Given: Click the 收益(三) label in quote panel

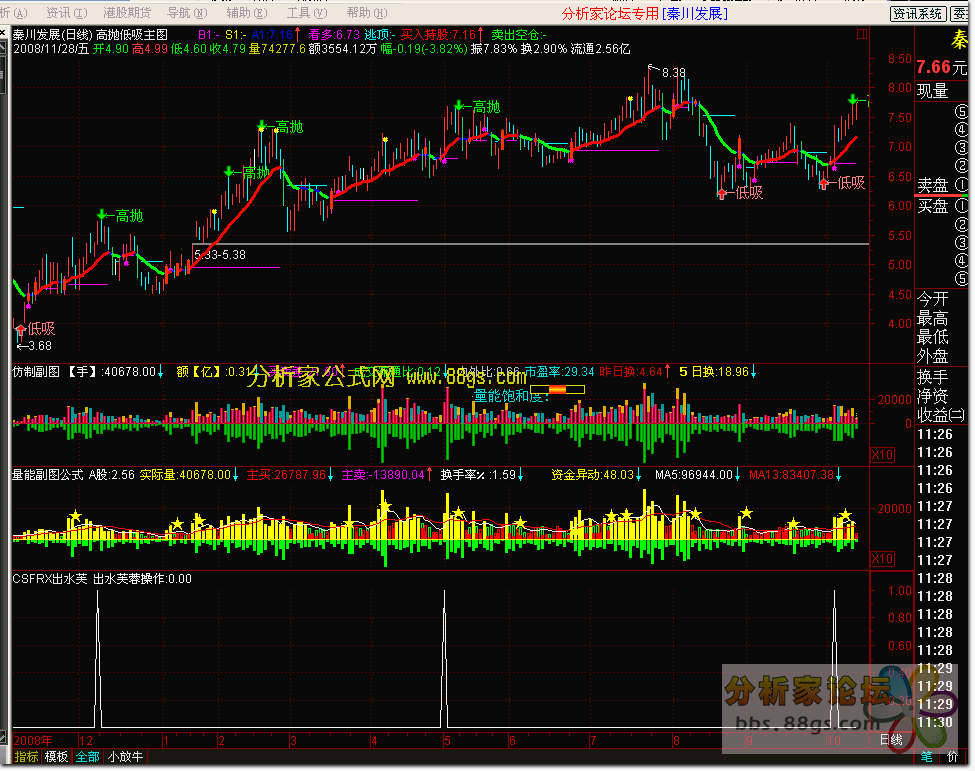Looking at the screenshot, I should coord(941,415).
